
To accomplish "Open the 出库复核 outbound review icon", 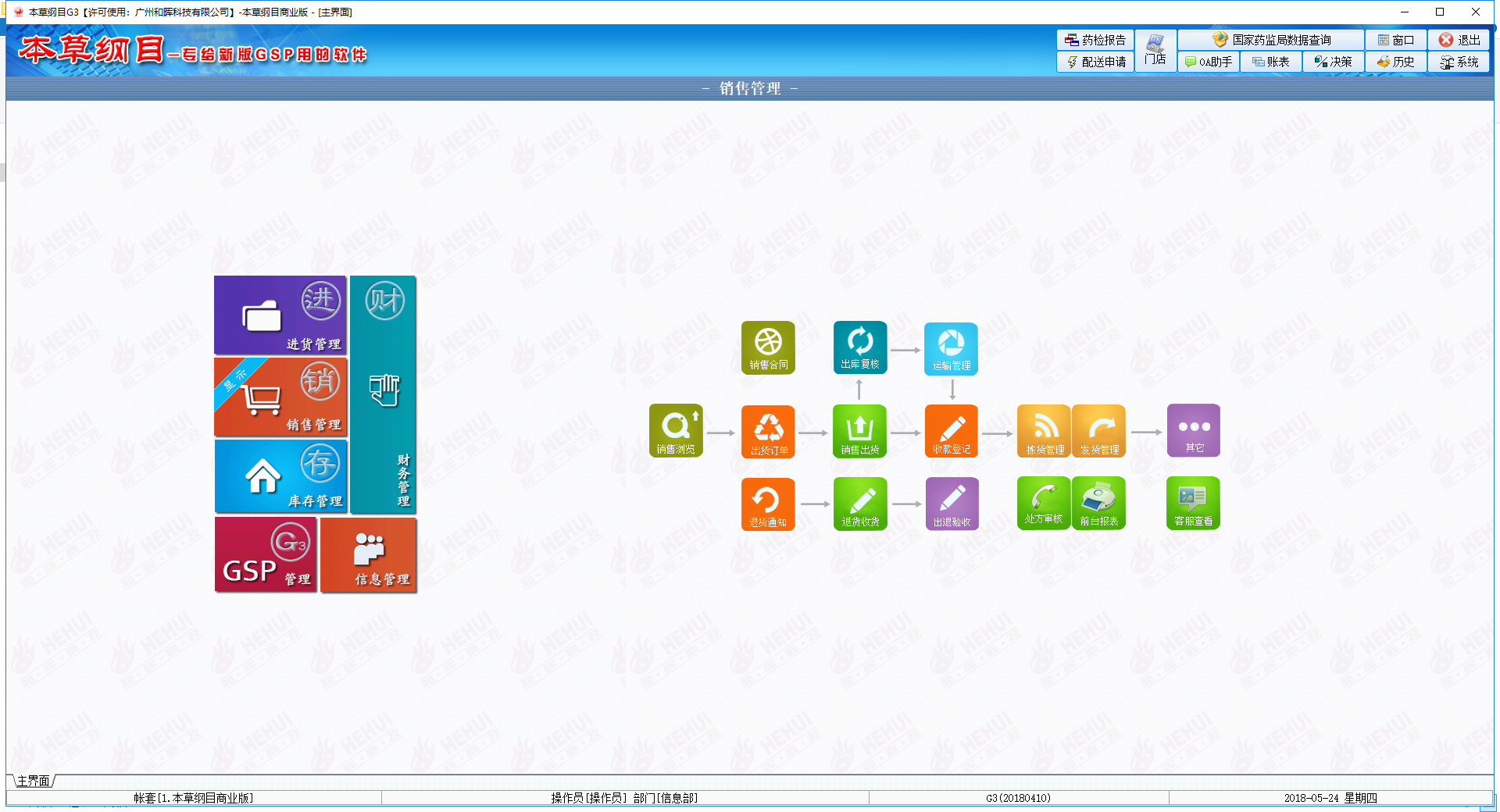I will pos(859,347).
